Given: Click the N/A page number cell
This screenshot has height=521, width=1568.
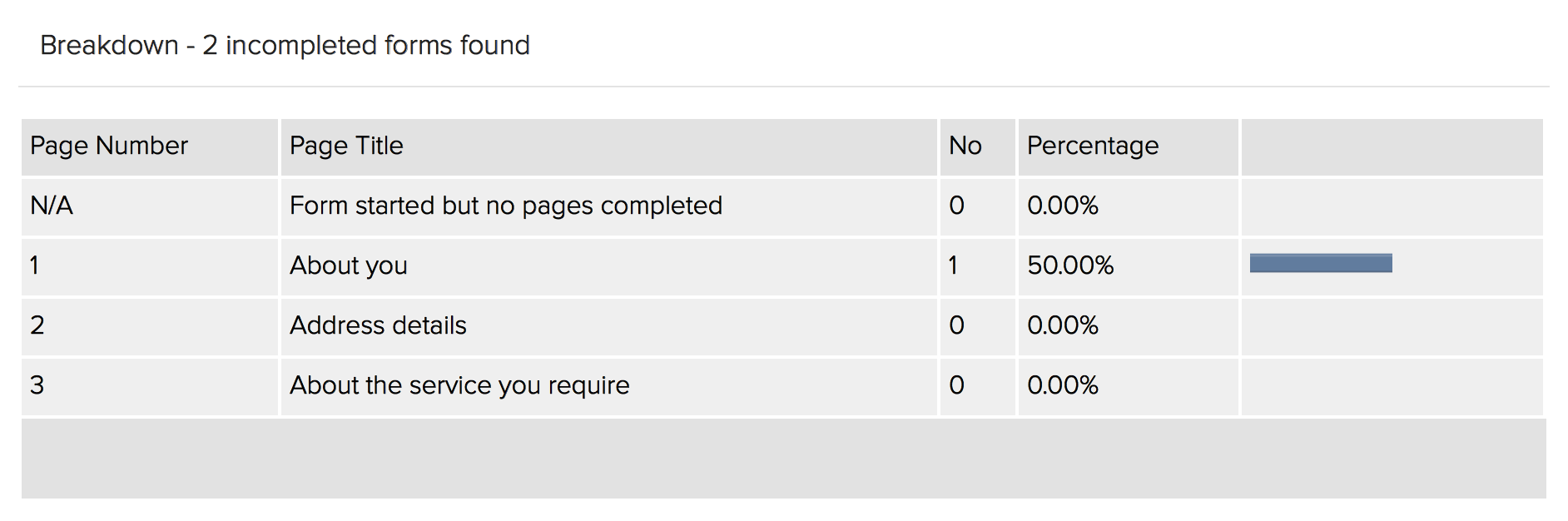Looking at the screenshot, I should tap(52, 206).
